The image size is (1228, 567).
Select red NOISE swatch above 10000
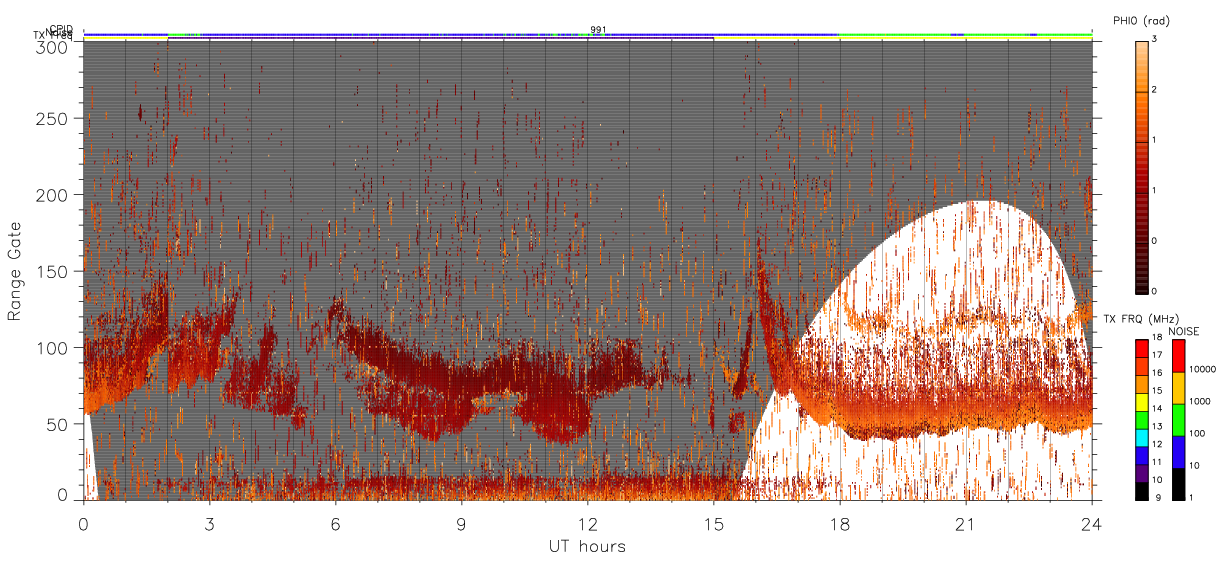point(1179,357)
